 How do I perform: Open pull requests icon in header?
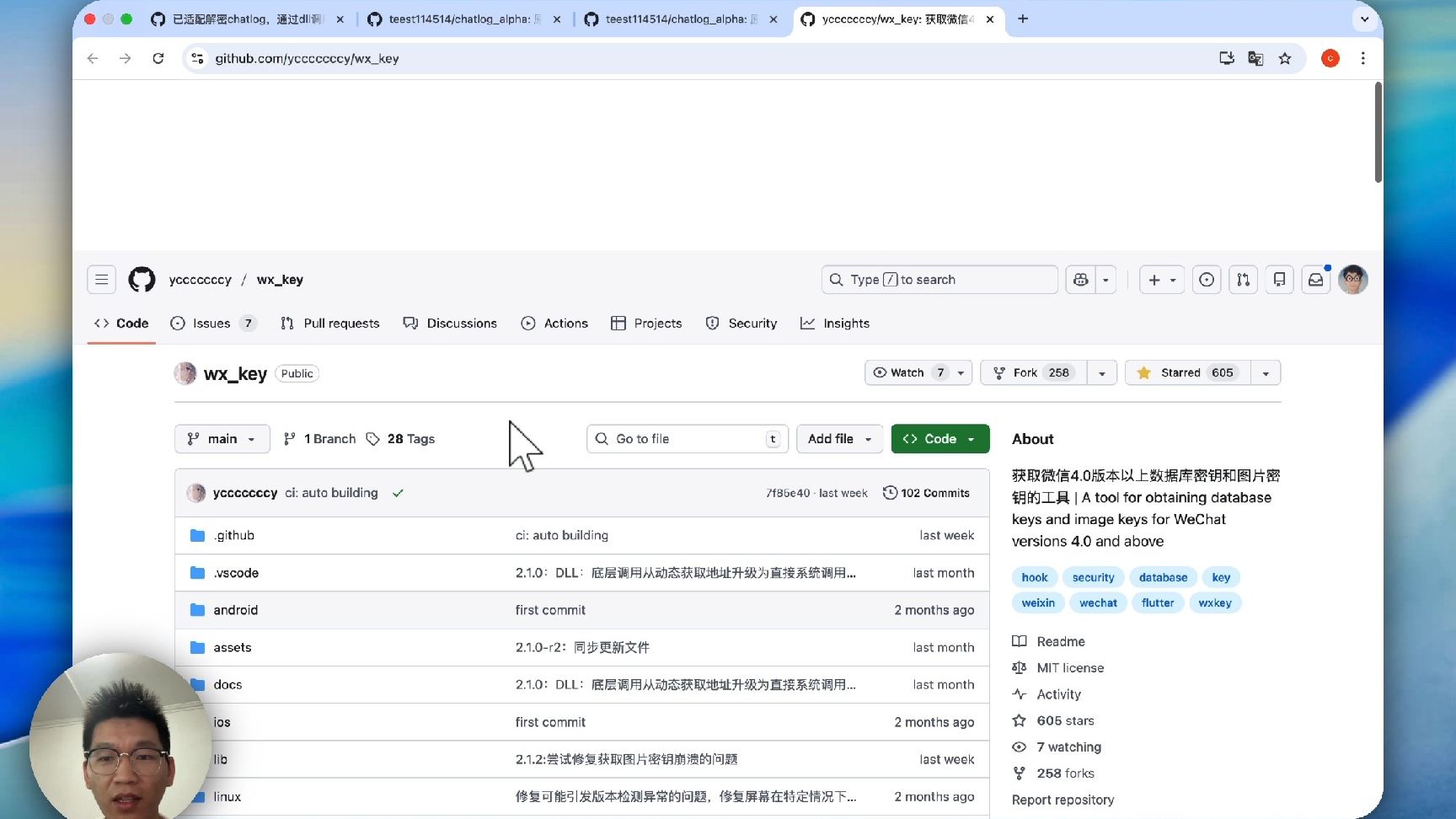tap(1244, 280)
